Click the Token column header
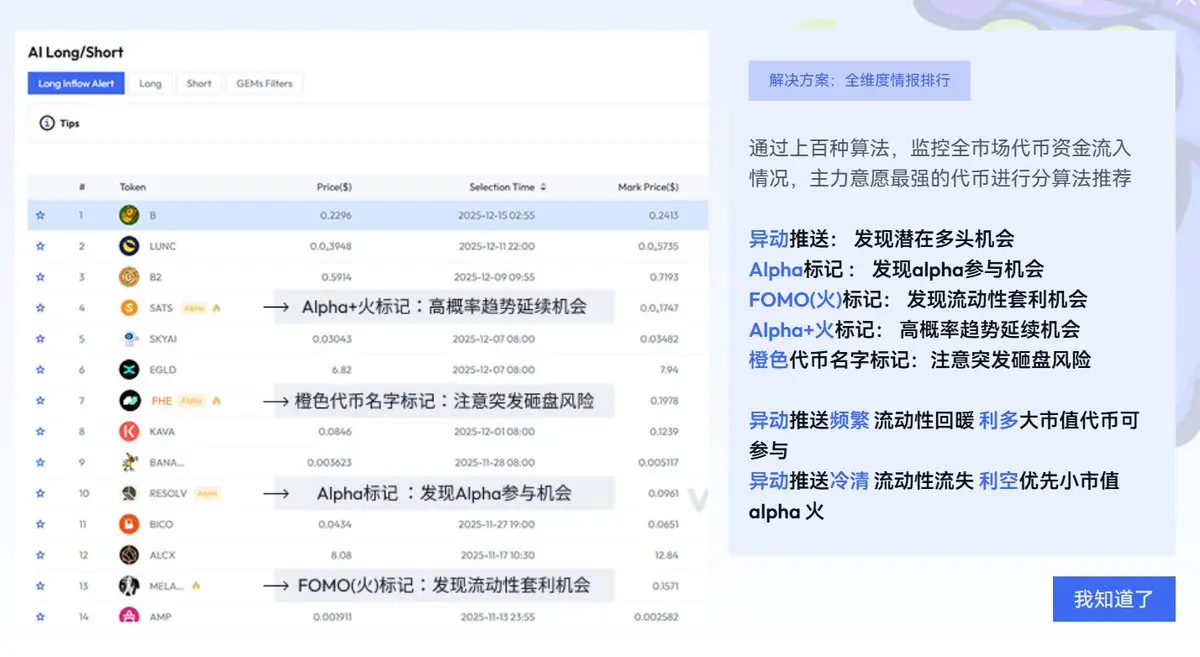Screen dimensions: 1200x657 point(133,187)
